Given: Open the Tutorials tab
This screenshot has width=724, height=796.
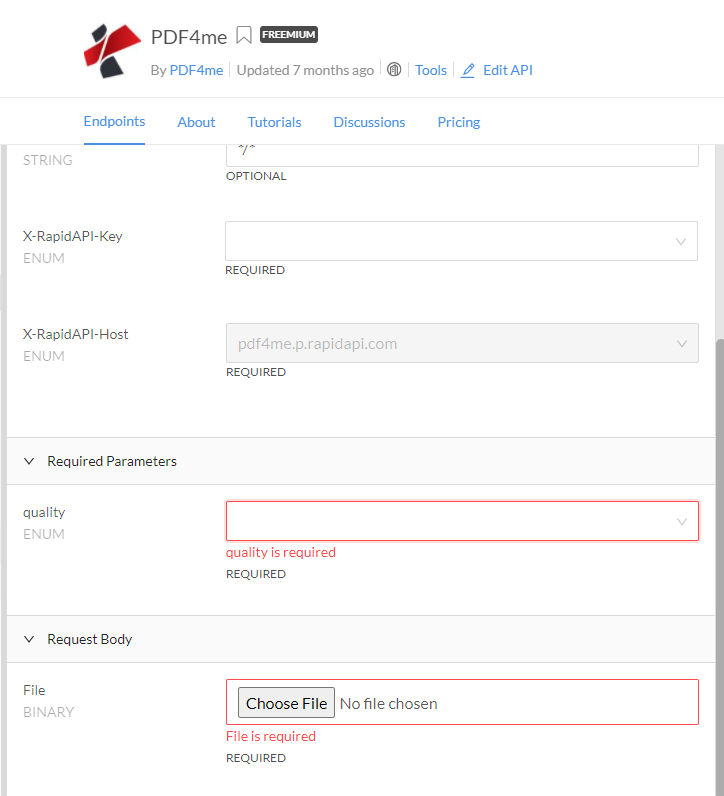Looking at the screenshot, I should (274, 122).
